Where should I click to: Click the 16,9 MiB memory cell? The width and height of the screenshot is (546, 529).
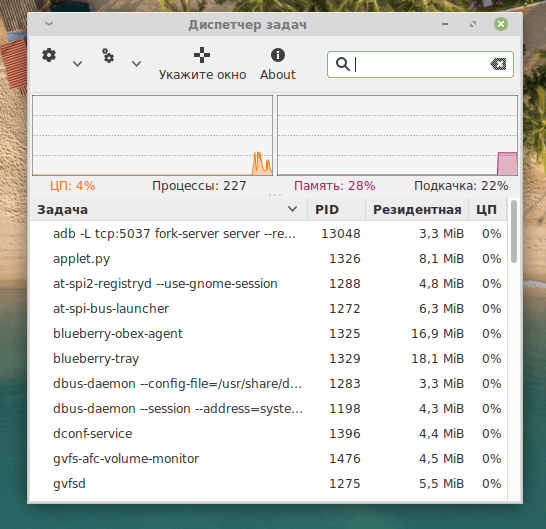coord(438,334)
